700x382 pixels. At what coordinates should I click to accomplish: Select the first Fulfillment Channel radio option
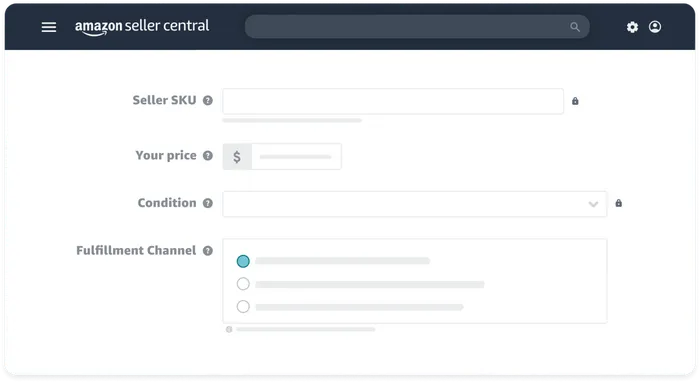tap(243, 261)
